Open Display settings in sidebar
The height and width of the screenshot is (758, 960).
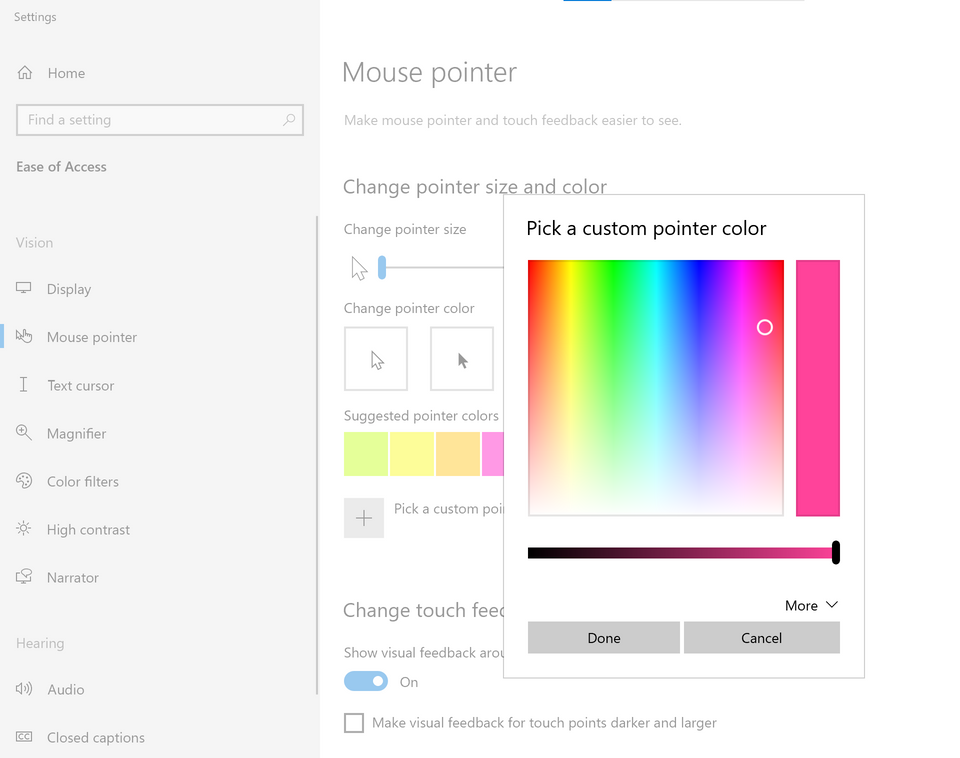point(68,289)
